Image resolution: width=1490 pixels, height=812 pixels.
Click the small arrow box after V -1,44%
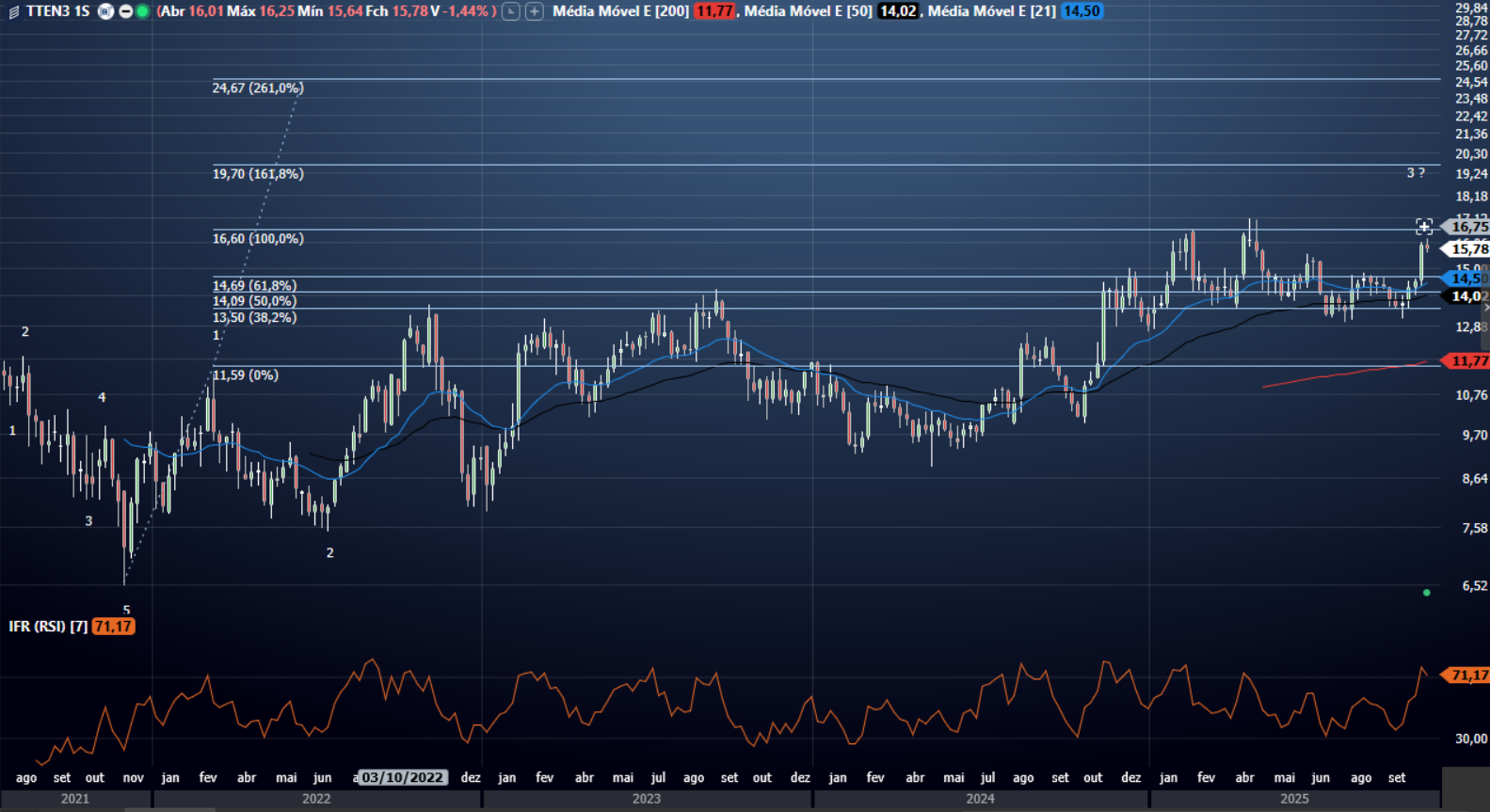pyautogui.click(x=510, y=11)
